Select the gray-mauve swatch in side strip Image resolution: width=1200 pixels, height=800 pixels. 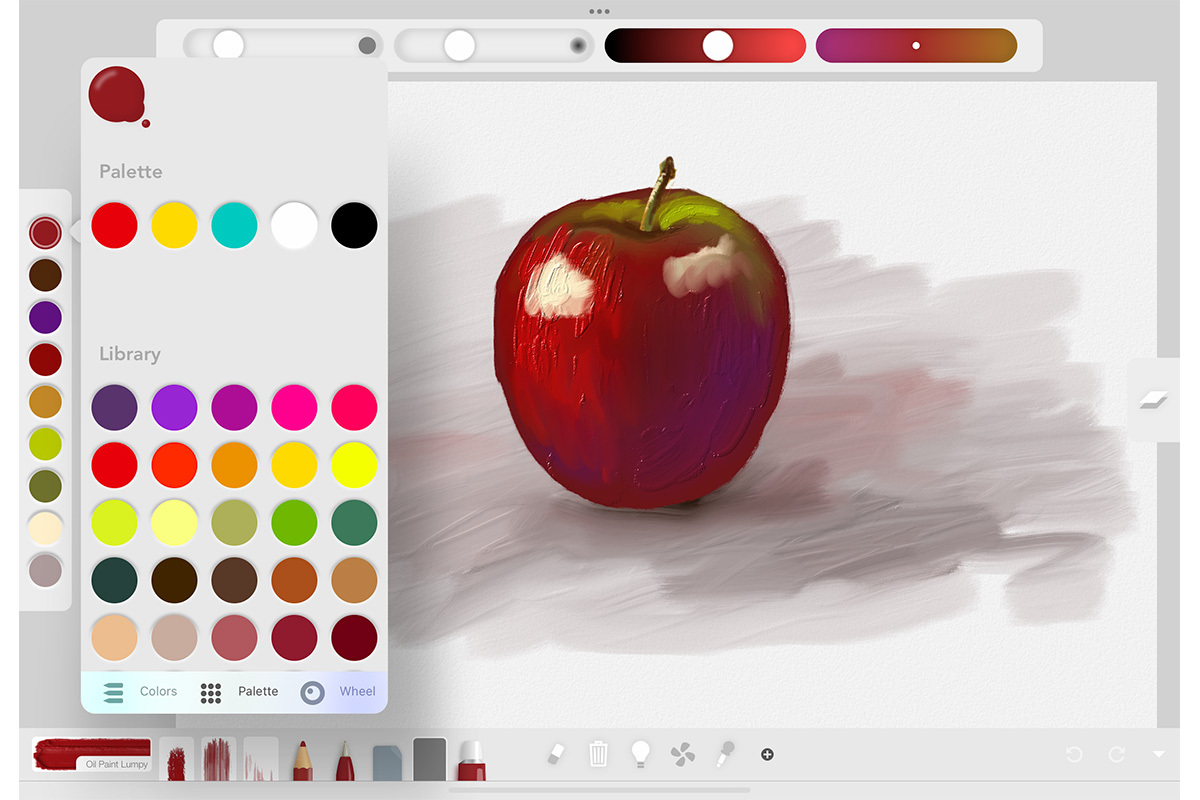45,571
